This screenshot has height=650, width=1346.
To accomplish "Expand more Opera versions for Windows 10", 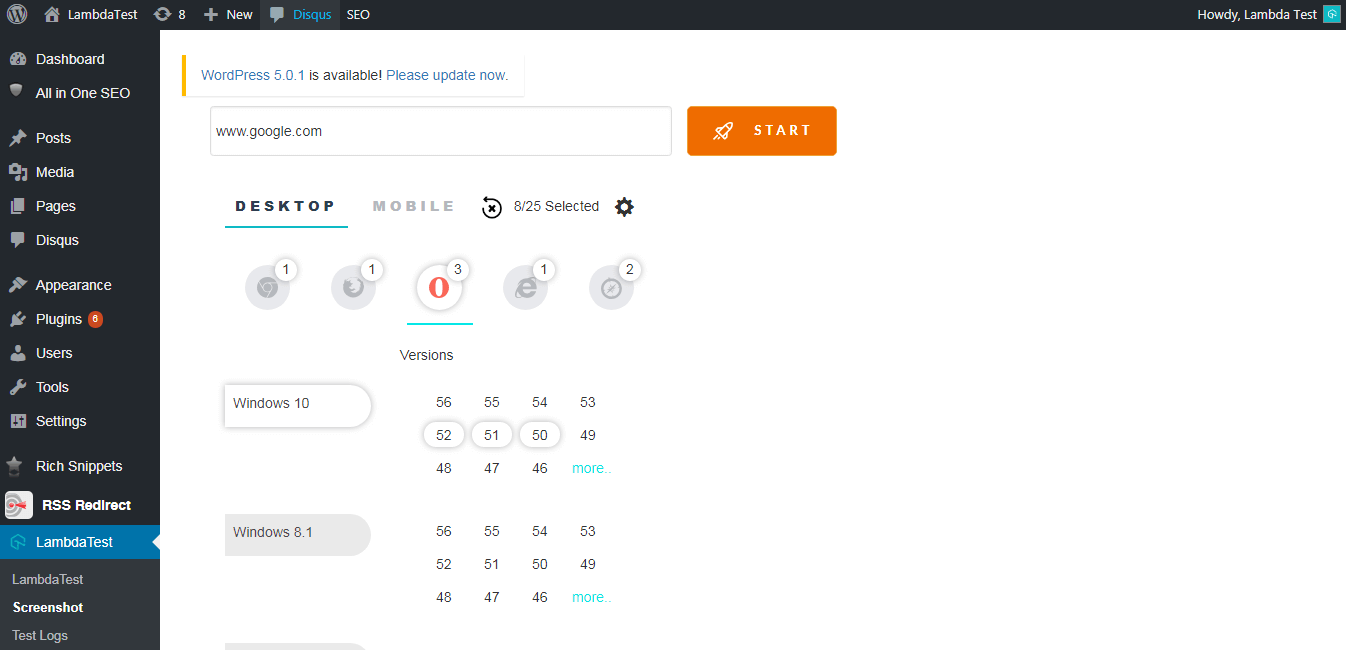I will (x=591, y=467).
